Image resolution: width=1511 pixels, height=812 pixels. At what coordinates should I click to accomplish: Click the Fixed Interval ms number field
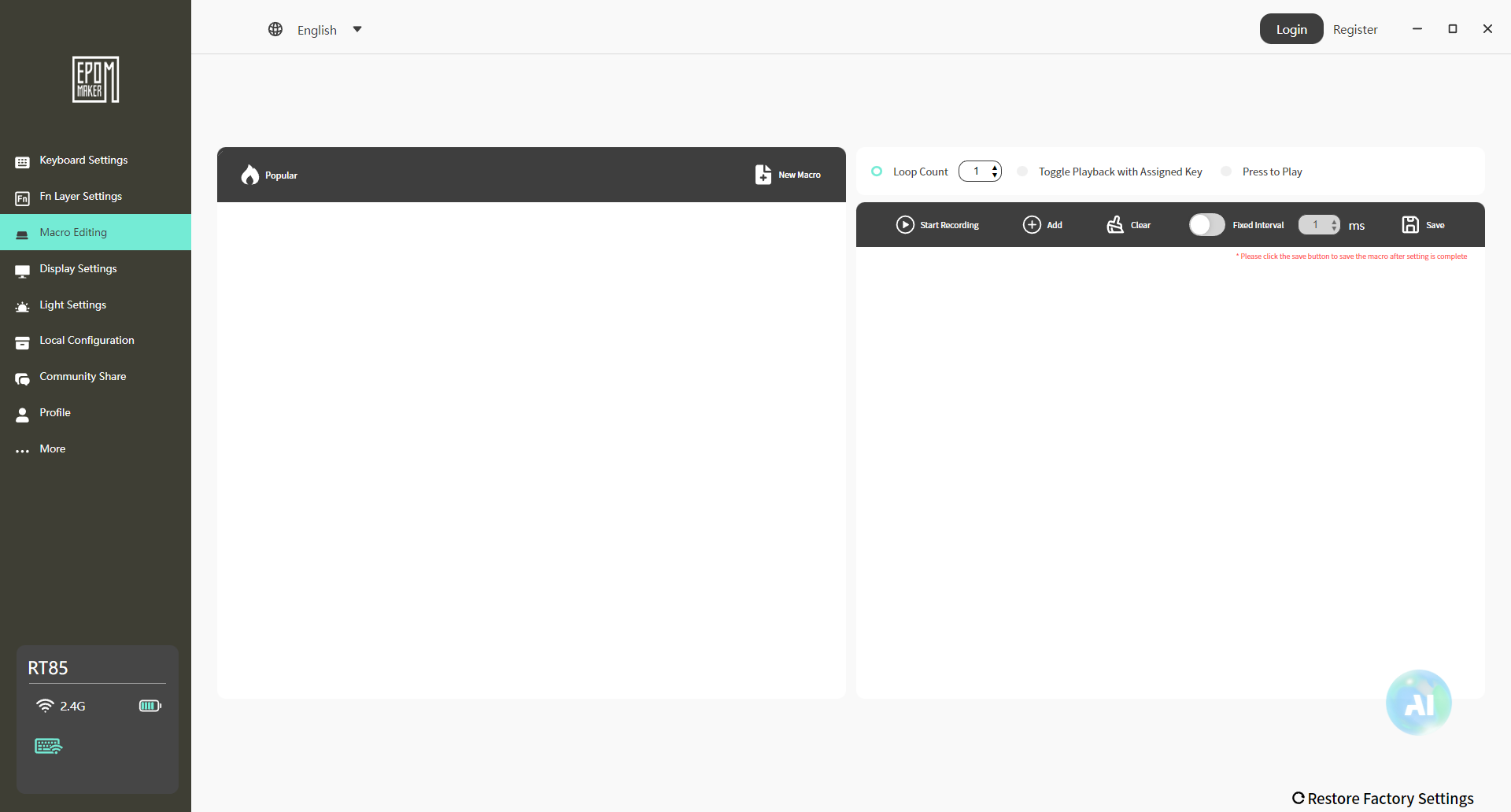pyautogui.click(x=1319, y=225)
